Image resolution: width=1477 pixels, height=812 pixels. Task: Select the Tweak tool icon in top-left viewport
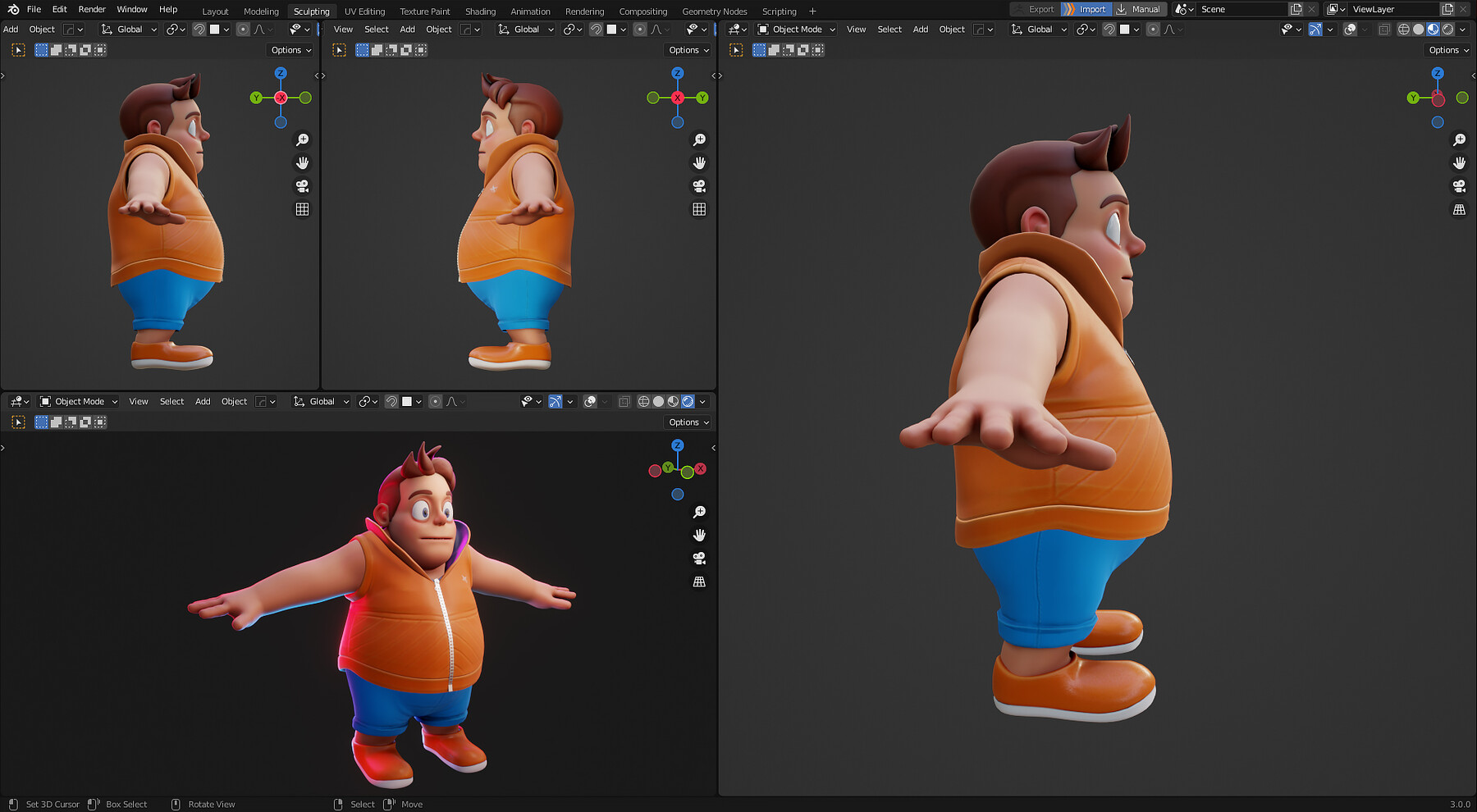pyautogui.click(x=18, y=50)
